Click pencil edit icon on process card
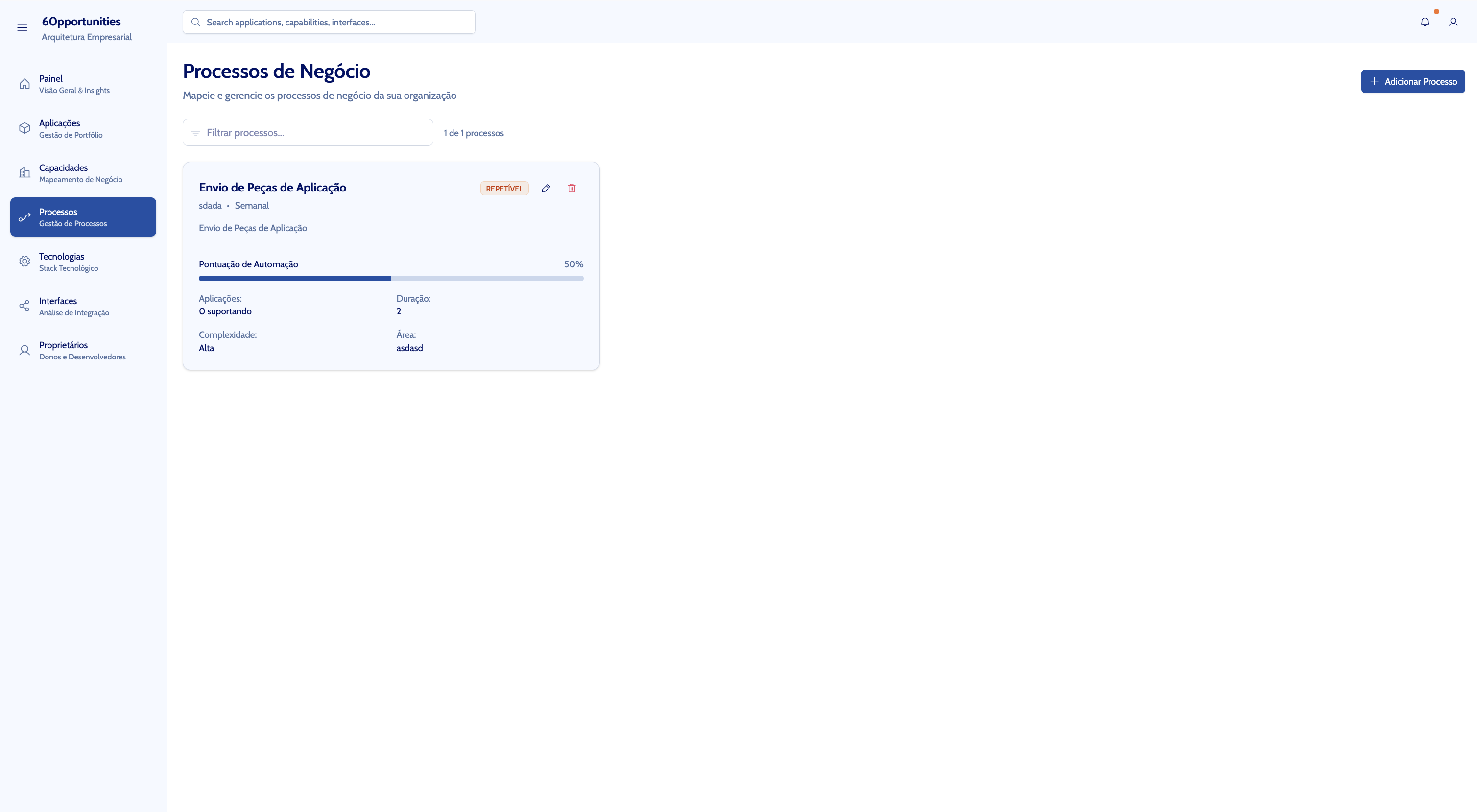The height and width of the screenshot is (812, 1477). (x=546, y=188)
